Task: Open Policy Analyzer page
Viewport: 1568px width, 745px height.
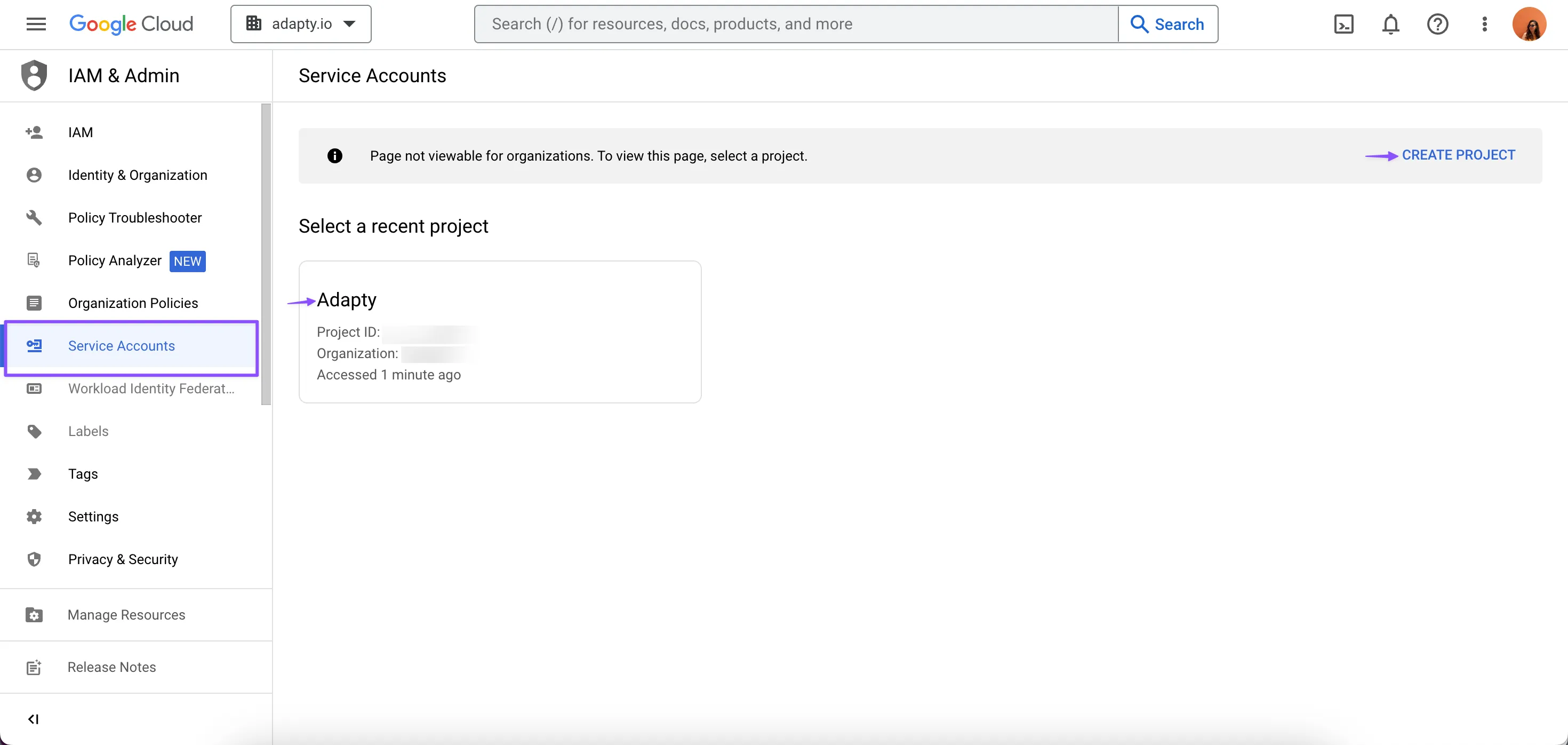Action: coord(115,261)
